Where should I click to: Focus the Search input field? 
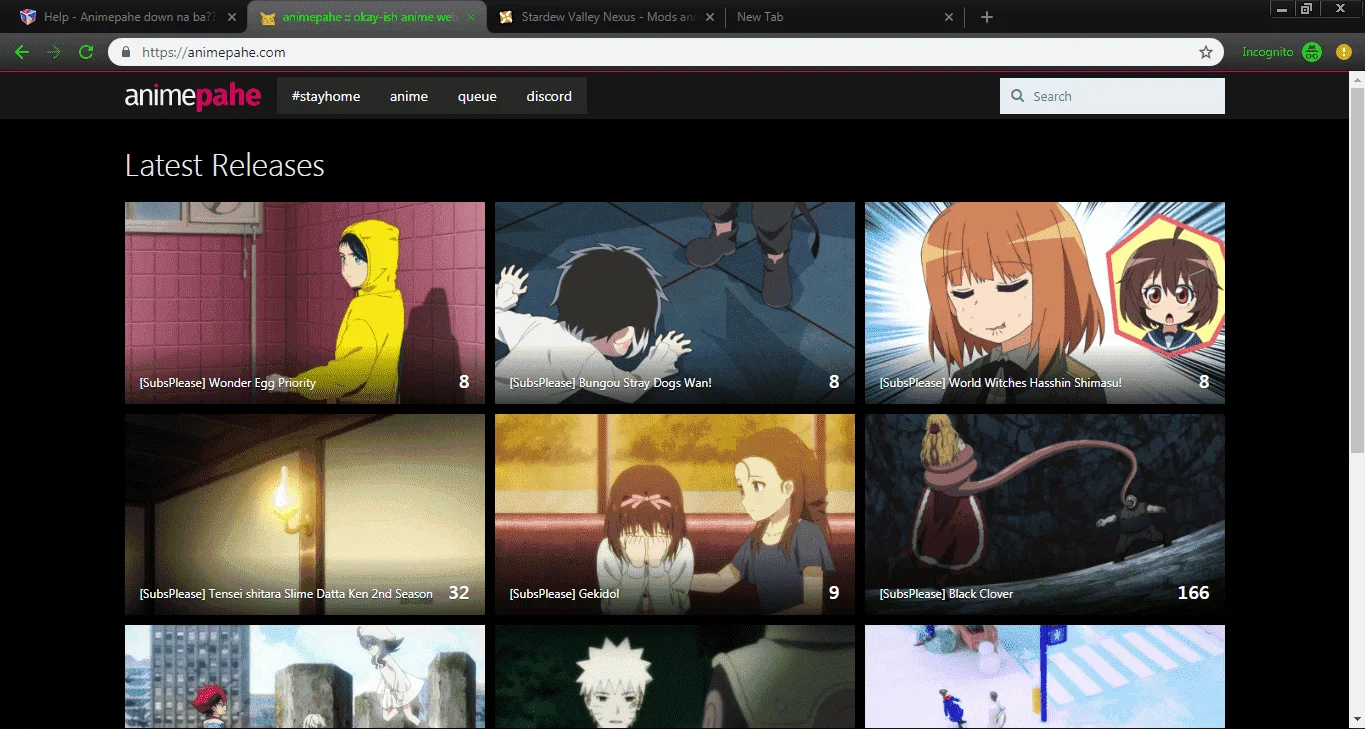click(1112, 96)
